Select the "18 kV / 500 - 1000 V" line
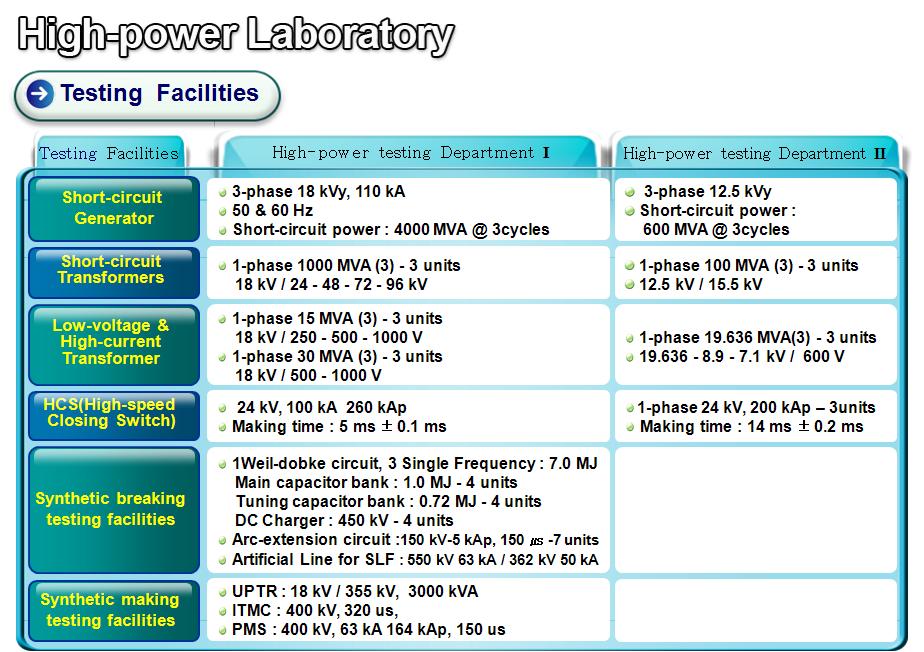The width and height of the screenshot is (924, 652). pyautogui.click(x=308, y=376)
